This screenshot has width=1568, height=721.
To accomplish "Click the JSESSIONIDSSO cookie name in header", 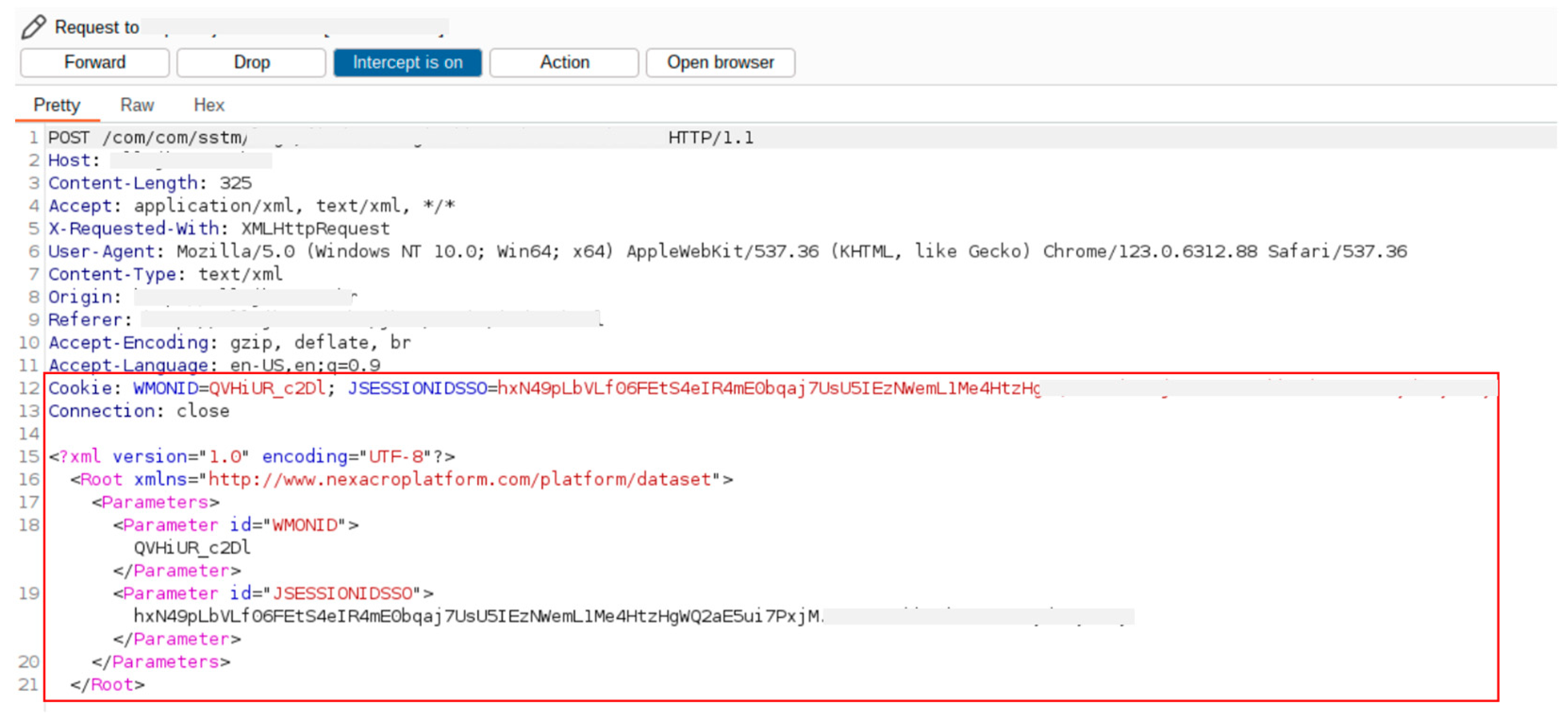I will [417, 388].
